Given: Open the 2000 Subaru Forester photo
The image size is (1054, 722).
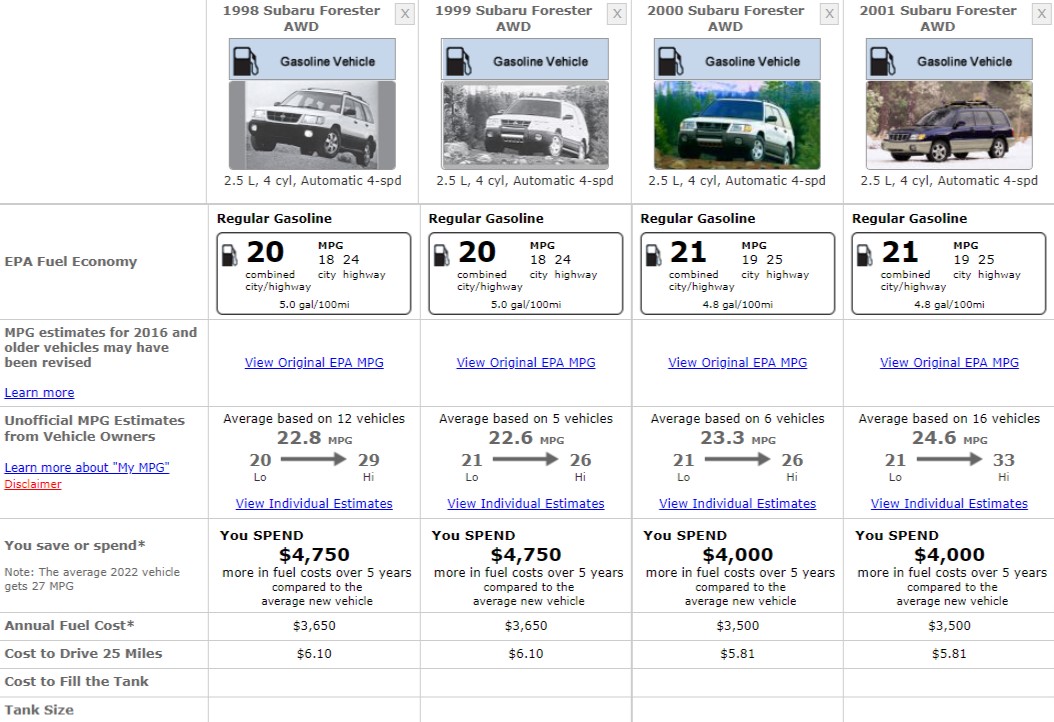Looking at the screenshot, I should pyautogui.click(x=737, y=125).
